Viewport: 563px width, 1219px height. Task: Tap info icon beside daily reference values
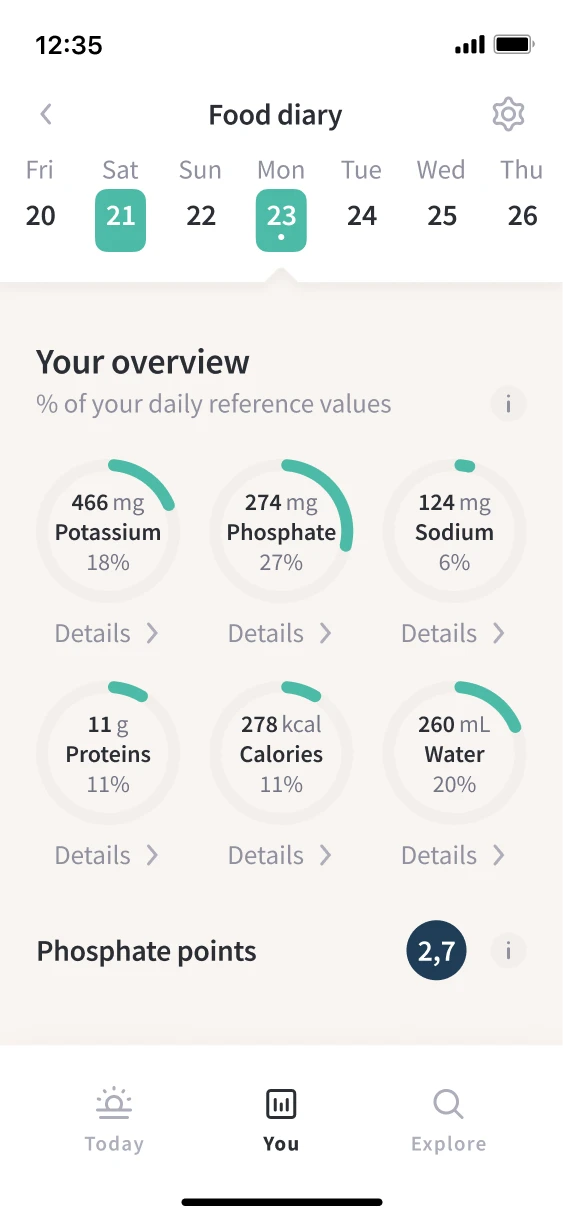click(x=508, y=404)
